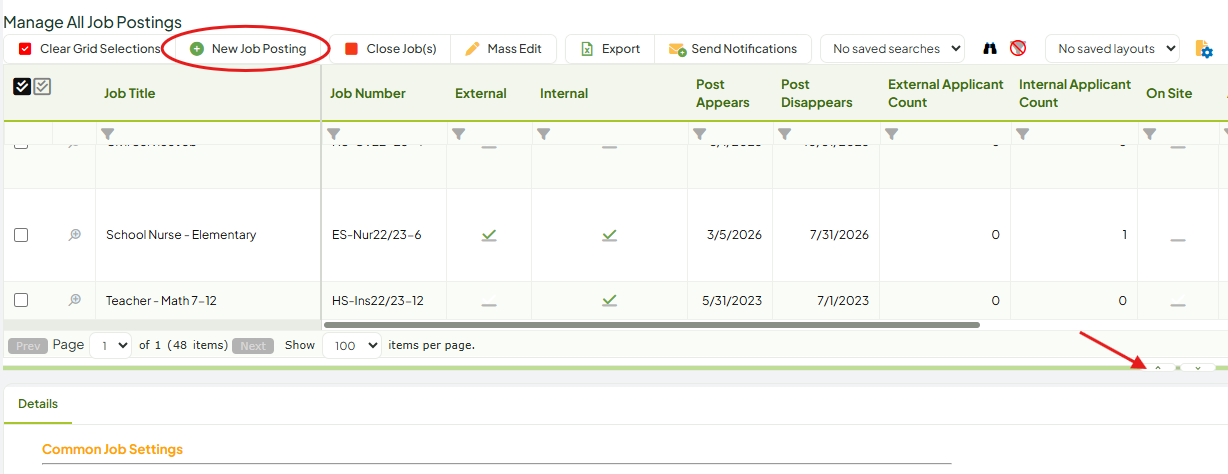Open the layout settings gear icon
Screen dimensions: 1228x474
1204,49
